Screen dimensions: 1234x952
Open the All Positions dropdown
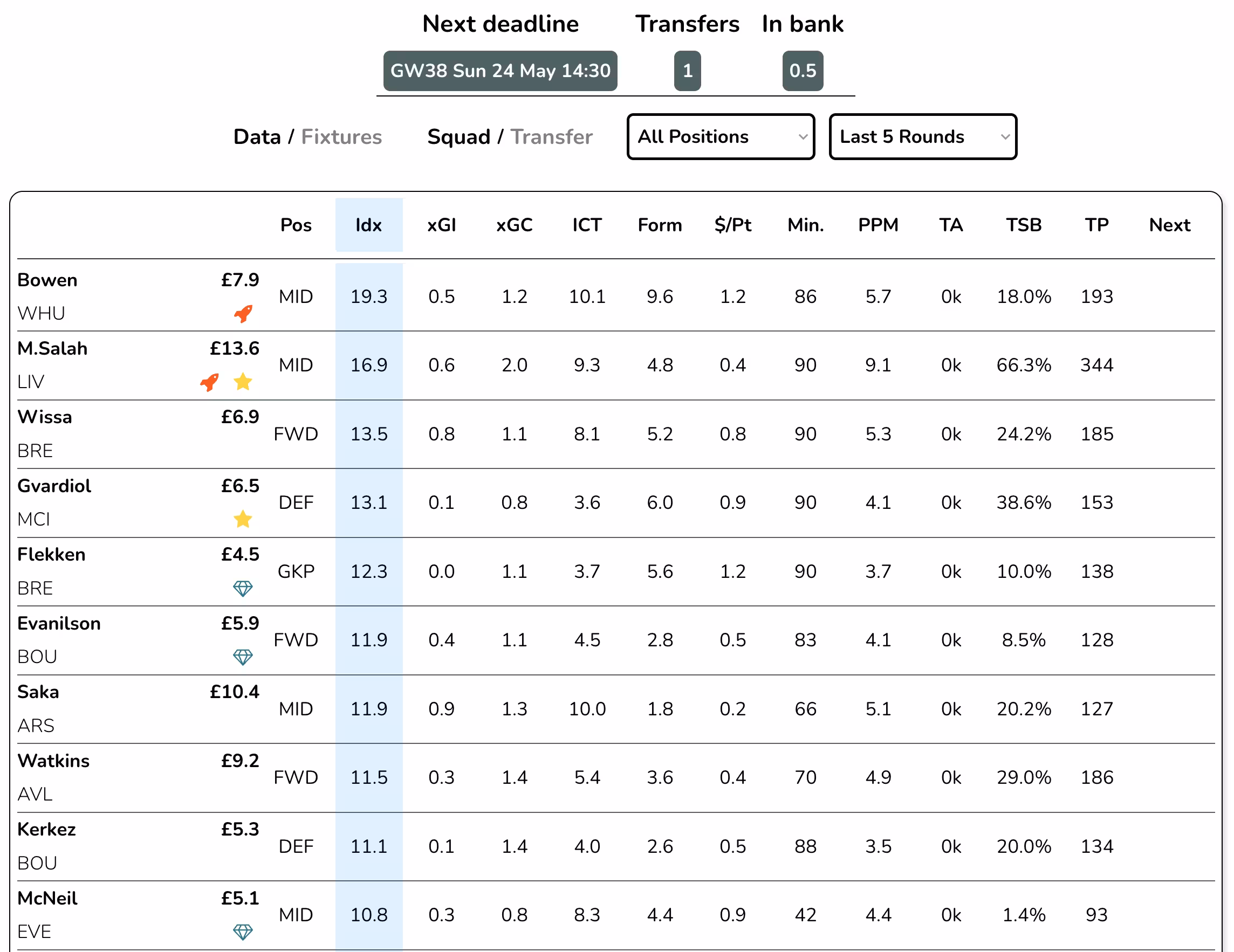point(721,136)
